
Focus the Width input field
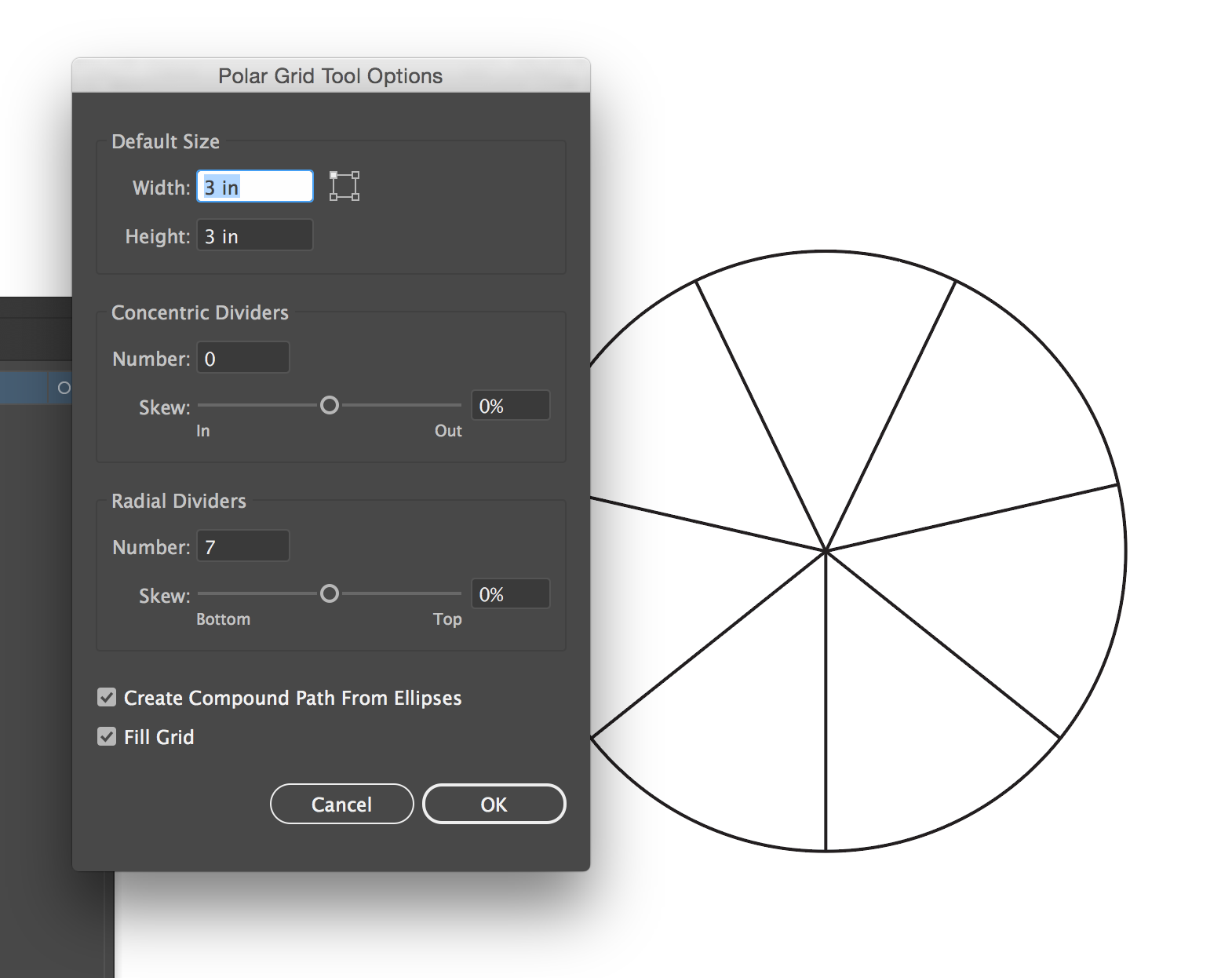[x=254, y=187]
